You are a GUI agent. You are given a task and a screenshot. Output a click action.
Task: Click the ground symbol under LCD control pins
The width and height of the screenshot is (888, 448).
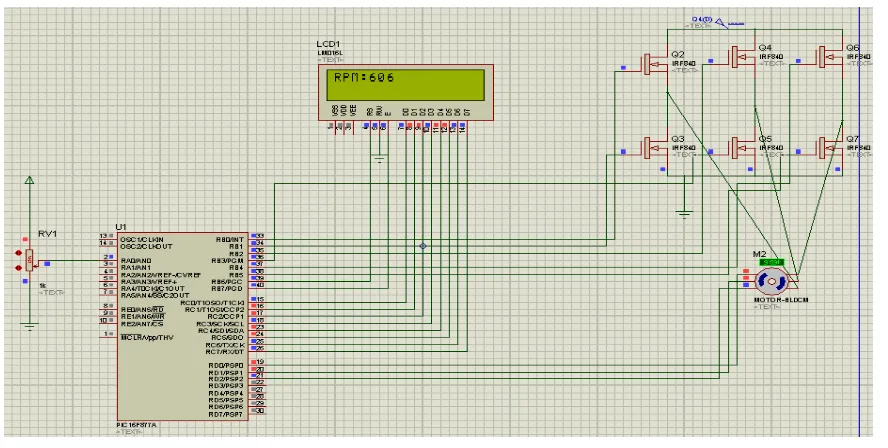tap(379, 159)
